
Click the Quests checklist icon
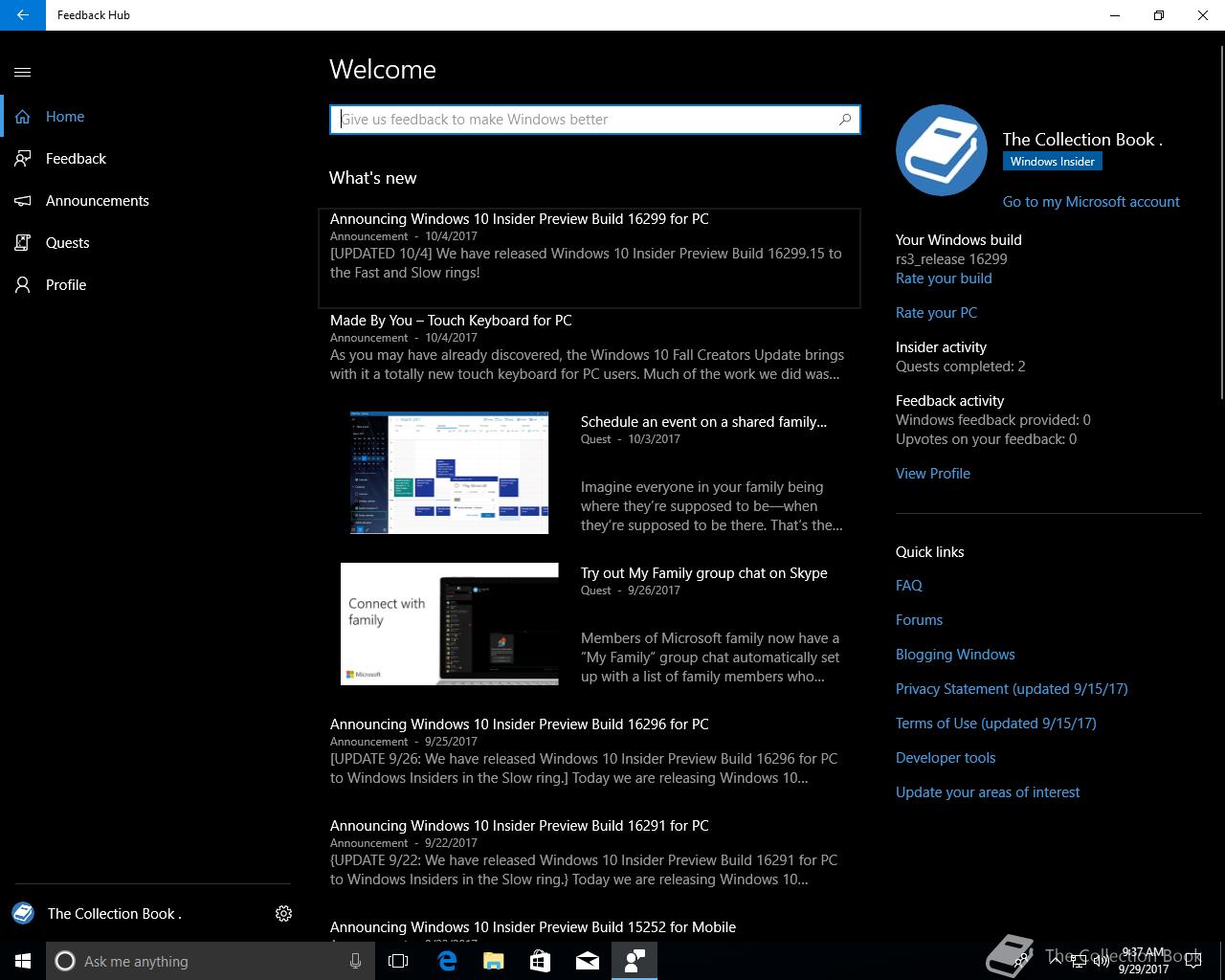pyautogui.click(x=23, y=243)
